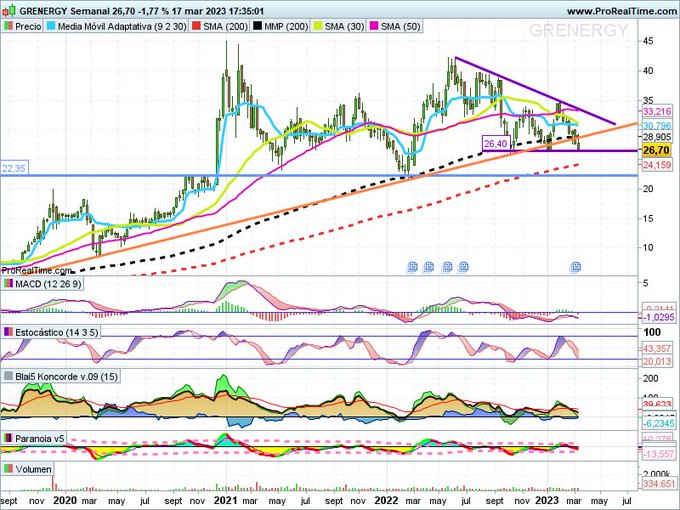
Task: Click the 15 price axis label
Action: pos(648,218)
